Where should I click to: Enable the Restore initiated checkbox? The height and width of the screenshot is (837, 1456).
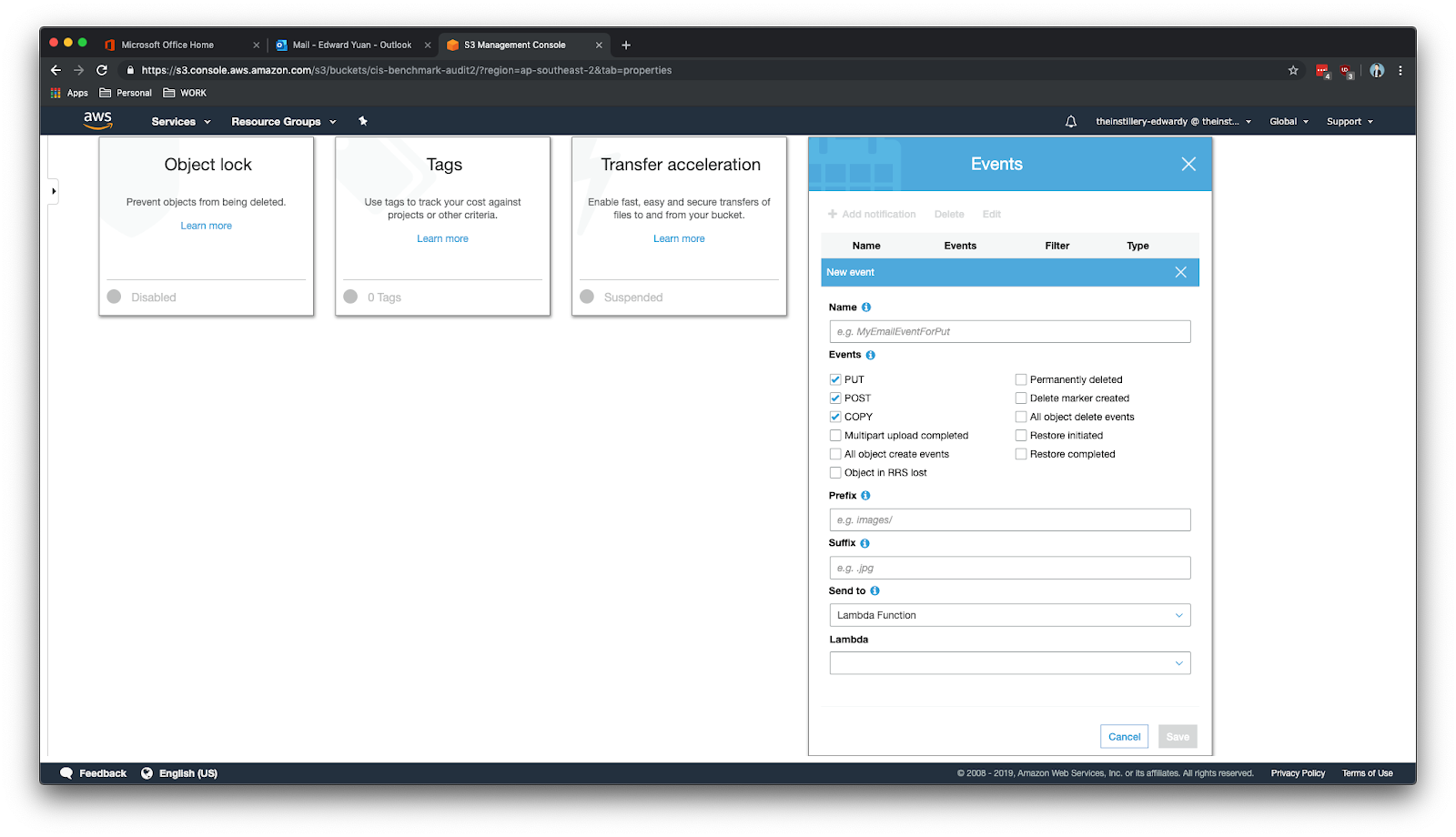(1021, 435)
